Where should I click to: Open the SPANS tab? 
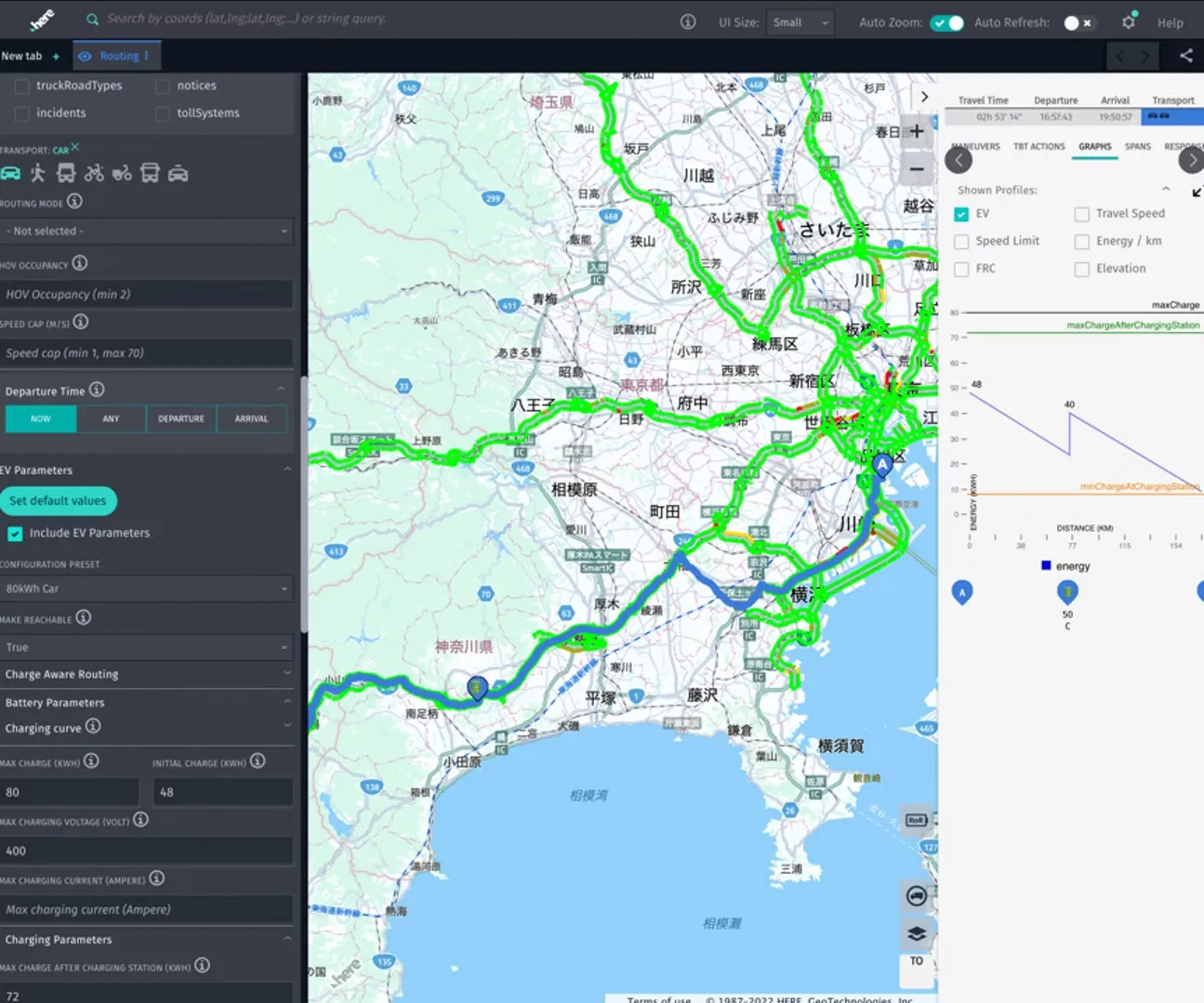(1137, 146)
